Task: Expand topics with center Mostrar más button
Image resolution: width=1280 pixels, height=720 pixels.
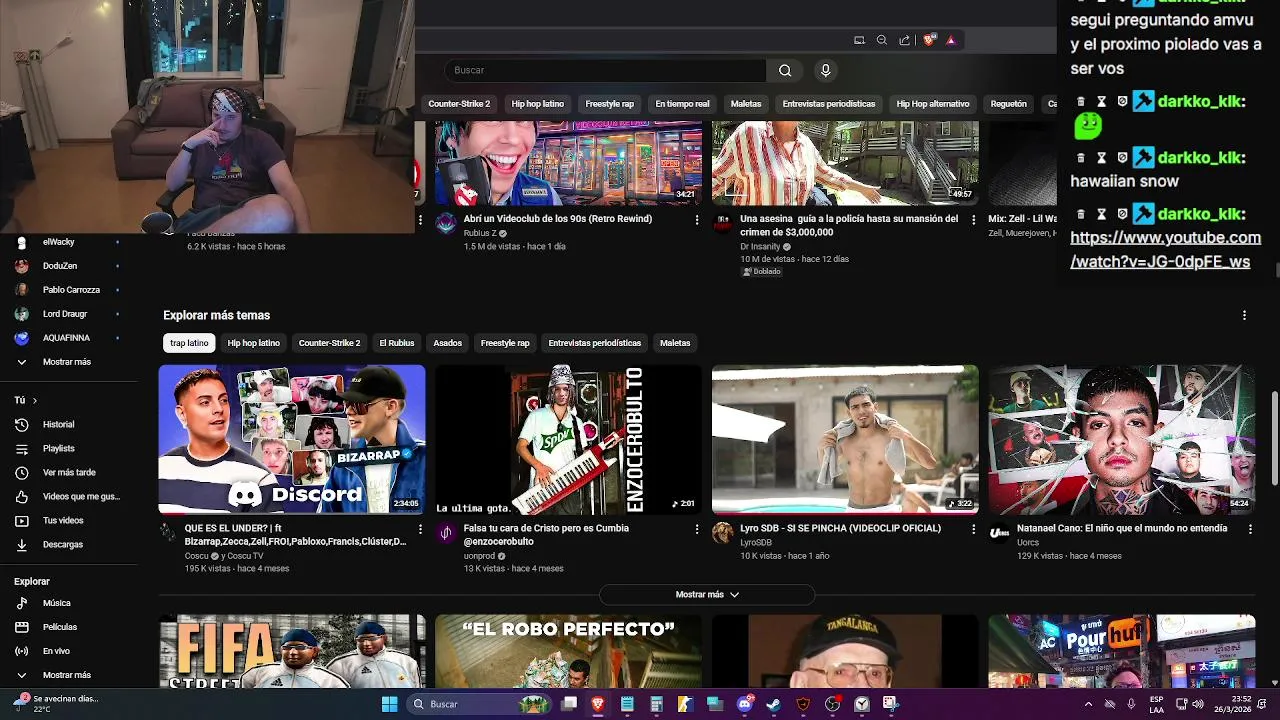Action: coord(707,594)
